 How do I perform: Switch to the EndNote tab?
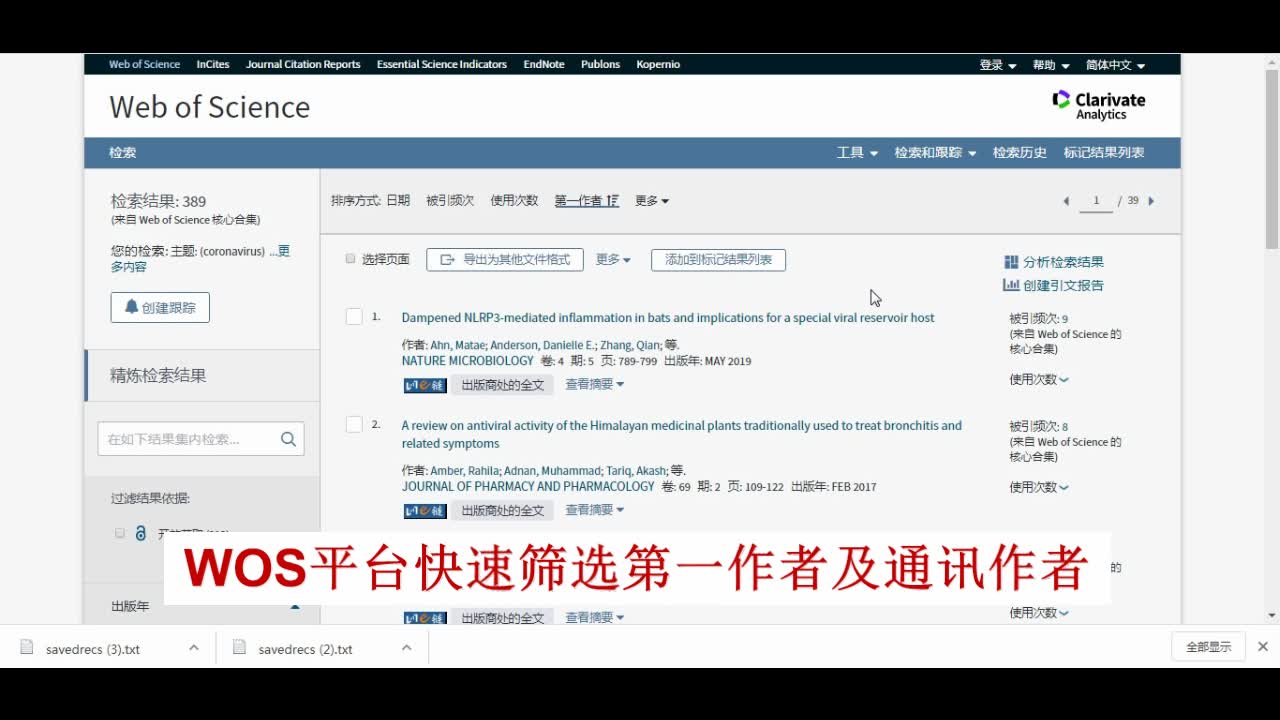click(x=544, y=64)
